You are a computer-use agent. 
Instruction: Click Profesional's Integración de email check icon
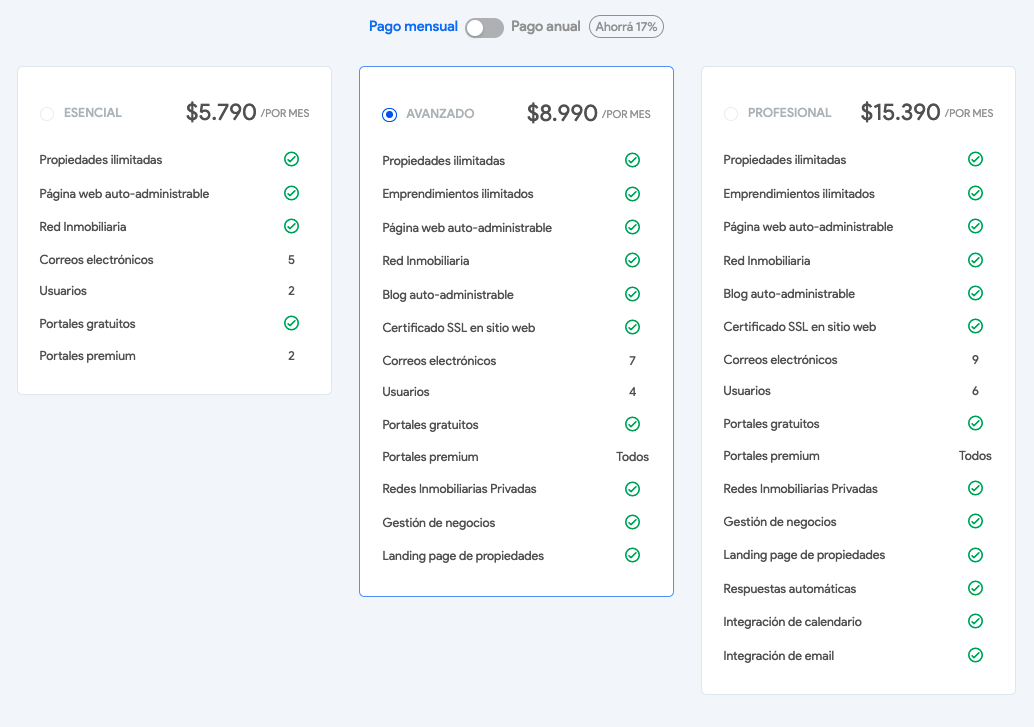click(975, 655)
